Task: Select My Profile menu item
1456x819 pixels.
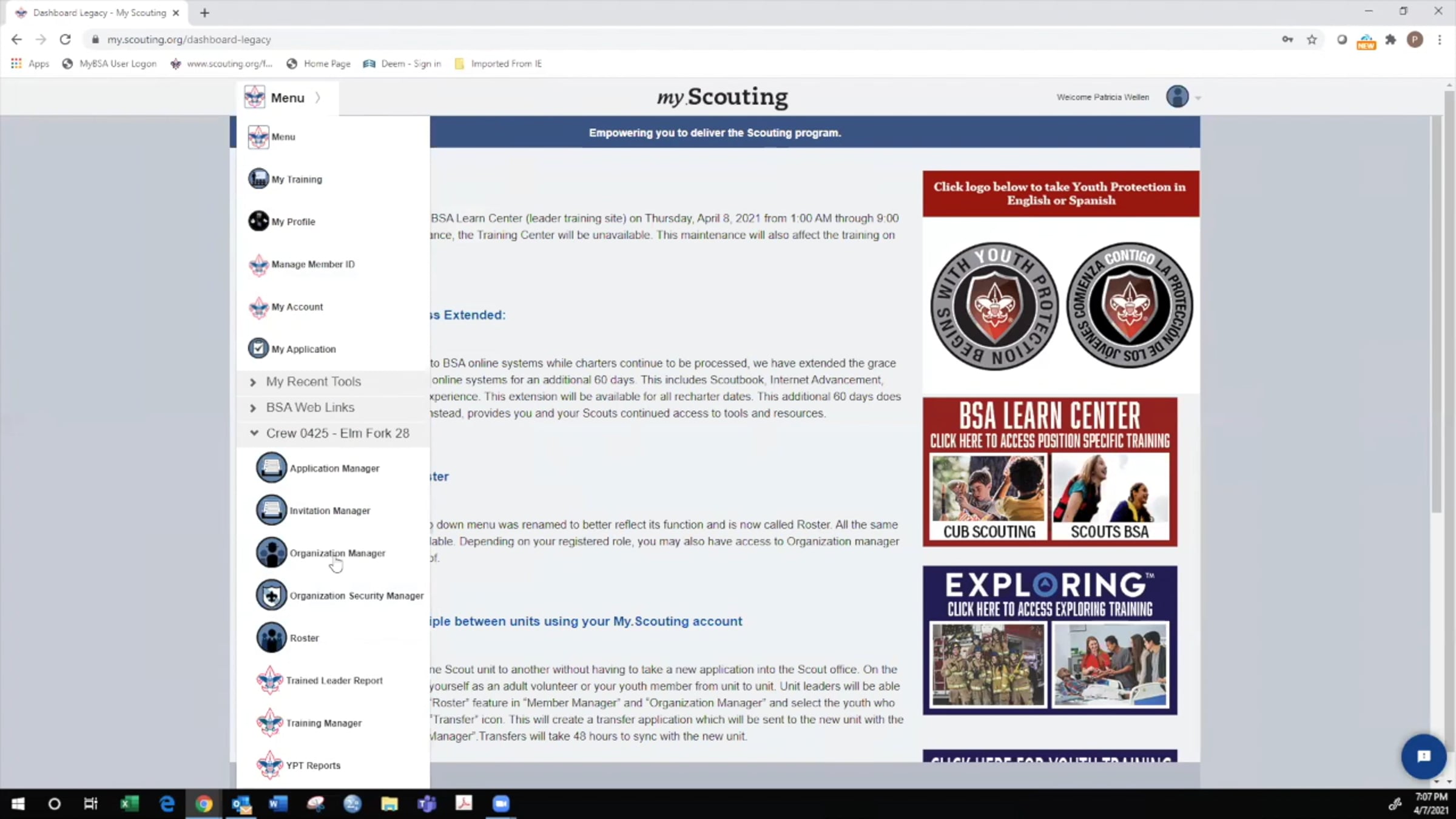Action: [x=293, y=222]
